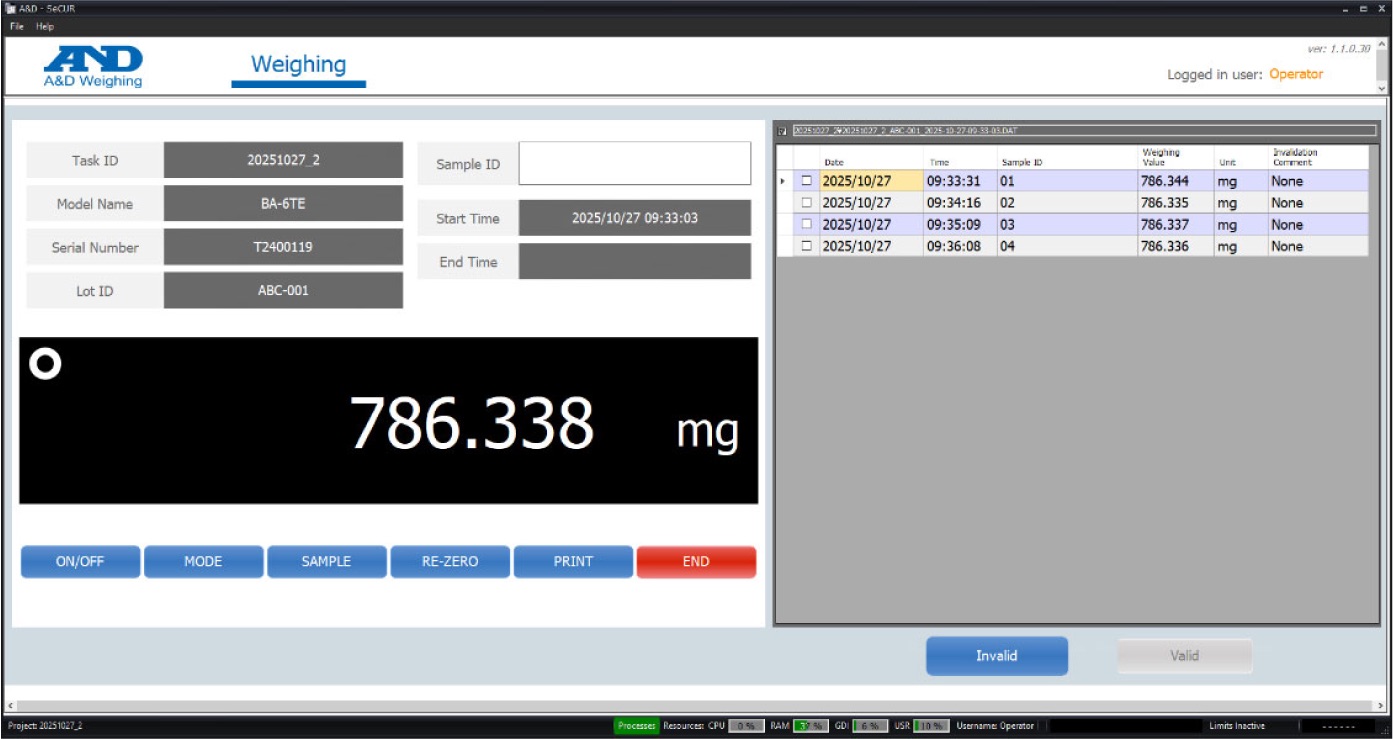This screenshot has width=1393, height=739.
Task: Tick the checkbox for sample 02 row
Action: click(806, 203)
